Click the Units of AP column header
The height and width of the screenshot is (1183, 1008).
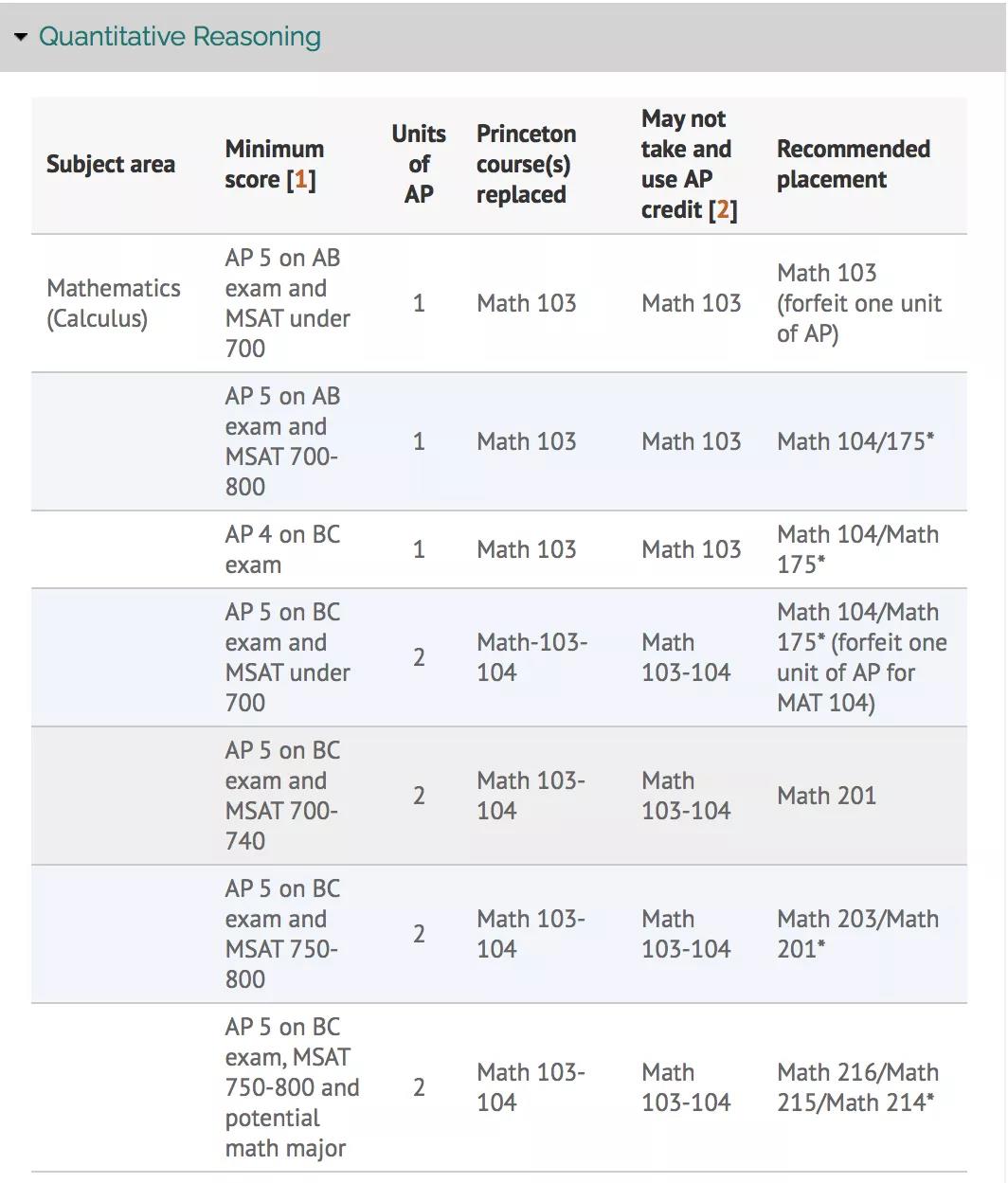[419, 164]
